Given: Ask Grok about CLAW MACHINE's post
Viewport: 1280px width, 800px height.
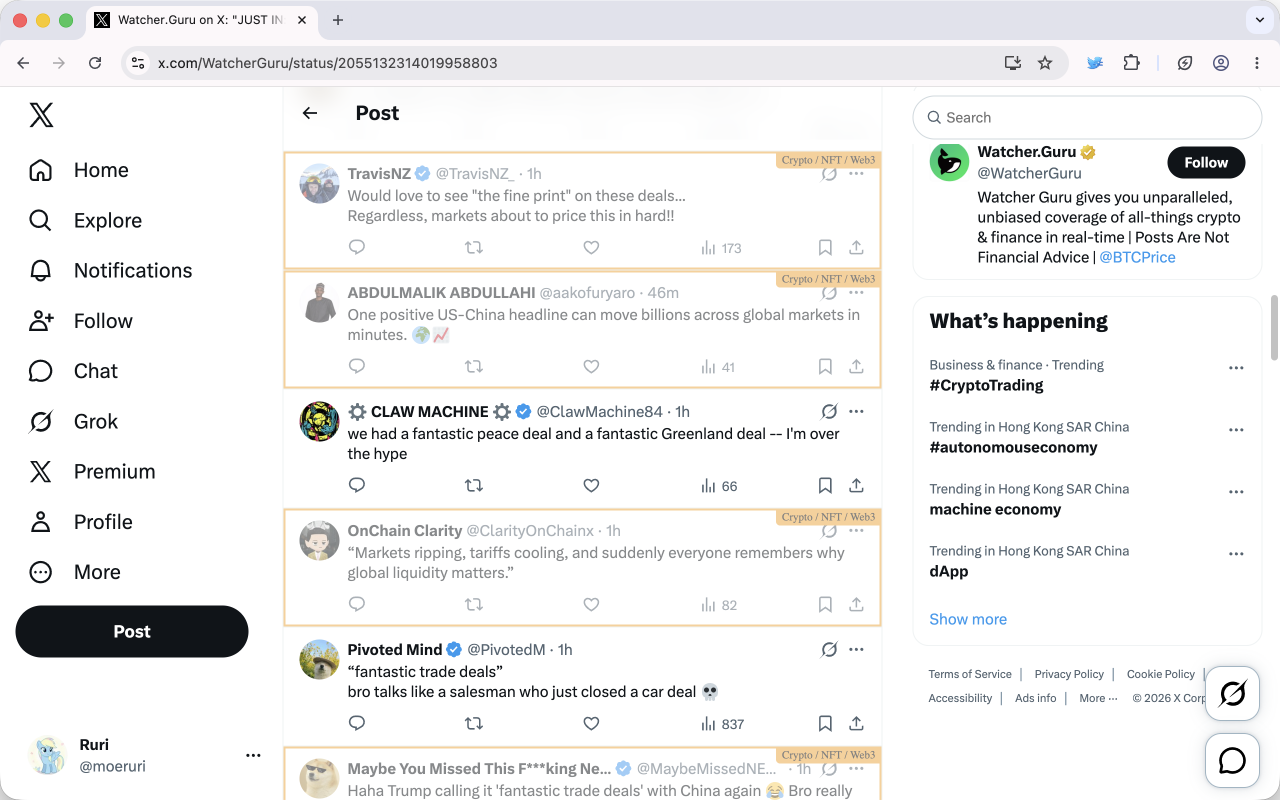Looking at the screenshot, I should tap(829, 411).
